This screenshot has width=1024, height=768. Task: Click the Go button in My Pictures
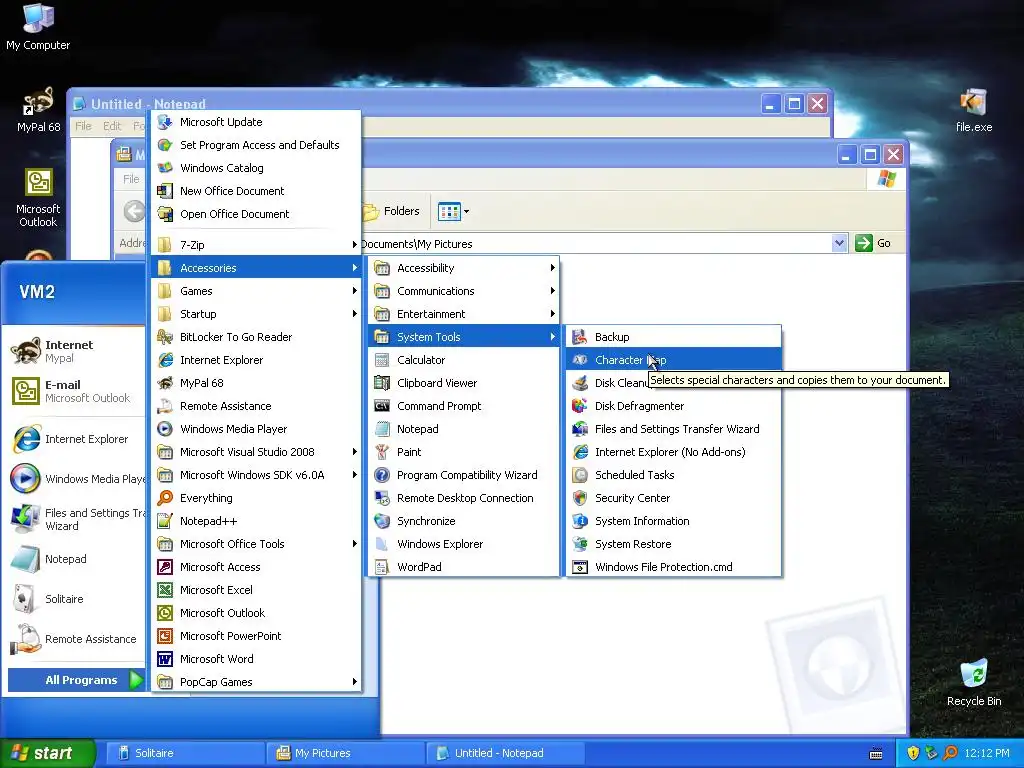coord(873,244)
